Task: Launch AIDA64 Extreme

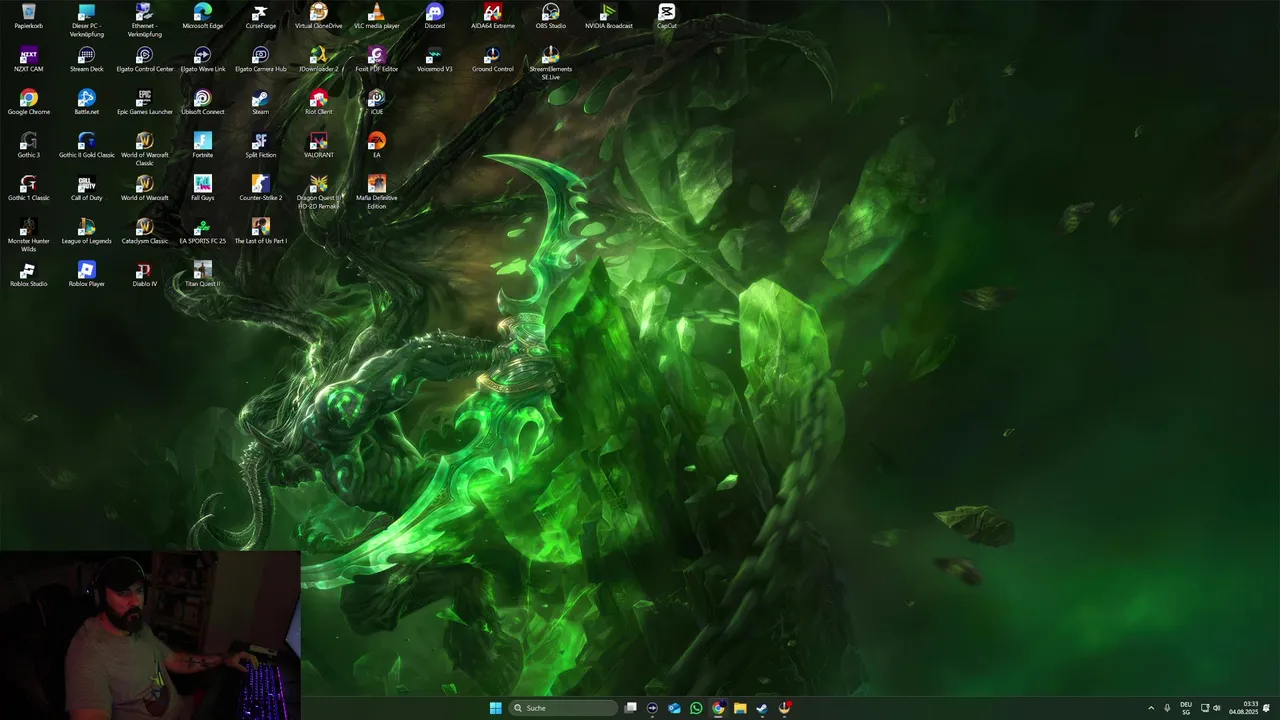Action: point(493,16)
